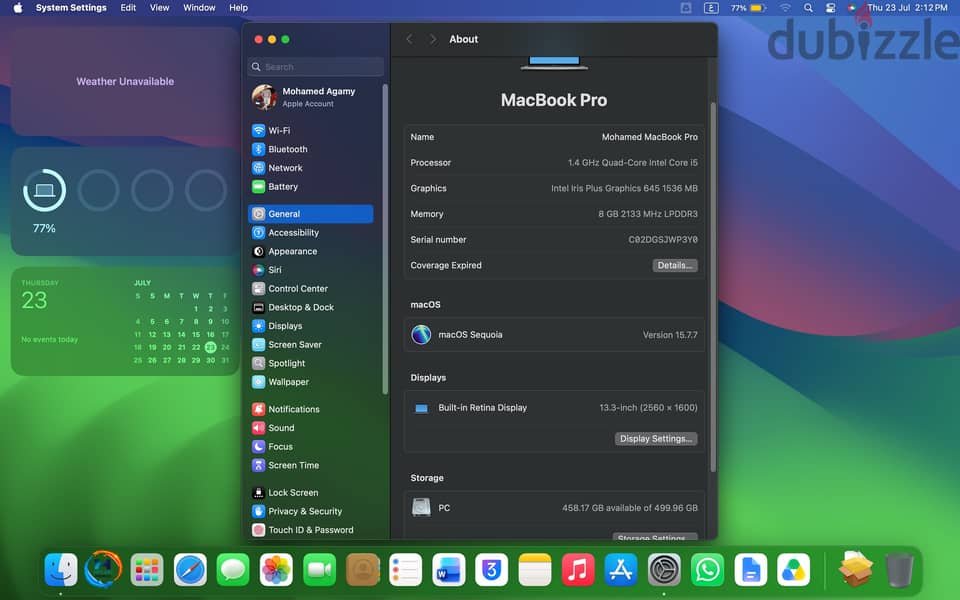The width and height of the screenshot is (960, 600).
Task: Select Displays in the sidebar
Action: coord(311,326)
